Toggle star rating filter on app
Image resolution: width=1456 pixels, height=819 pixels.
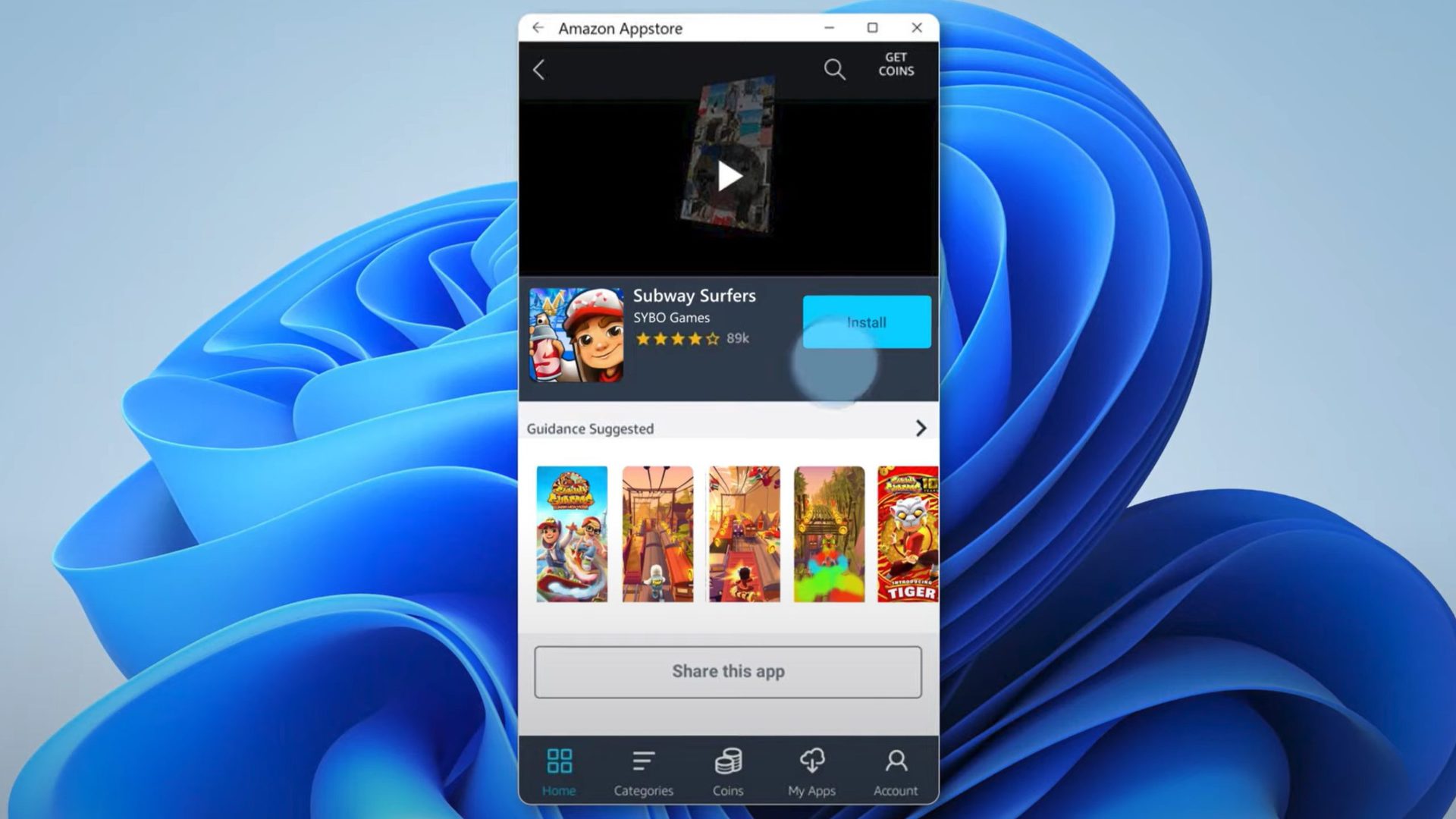[x=675, y=338]
